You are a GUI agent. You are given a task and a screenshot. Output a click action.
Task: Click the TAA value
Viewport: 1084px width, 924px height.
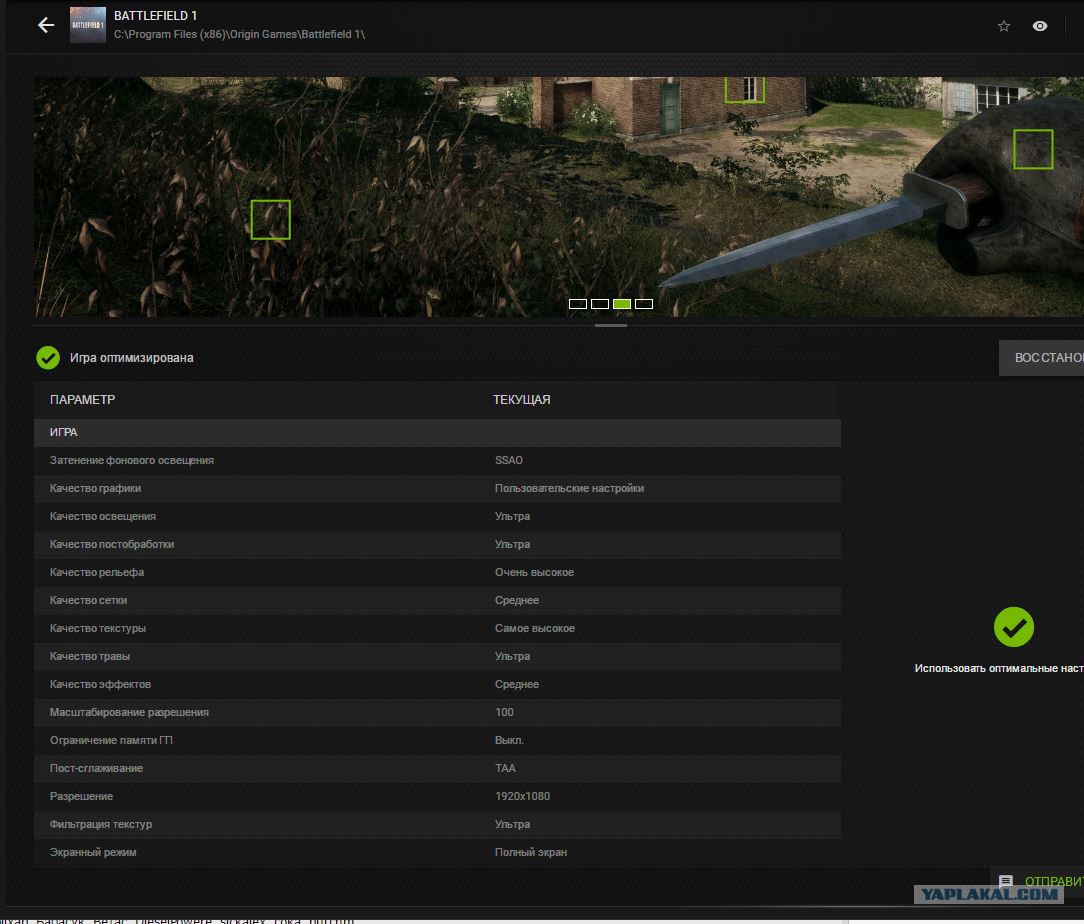(x=505, y=769)
